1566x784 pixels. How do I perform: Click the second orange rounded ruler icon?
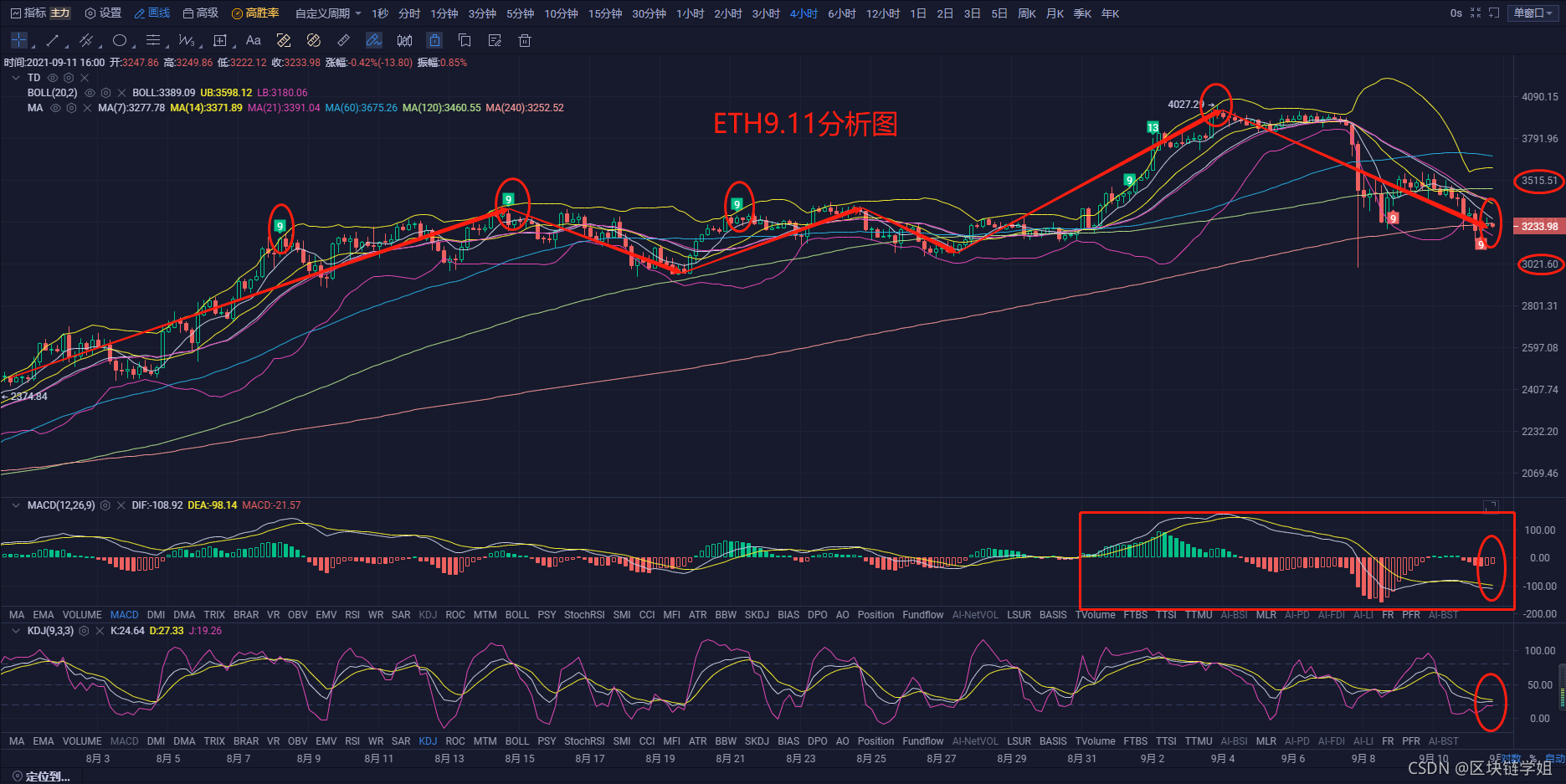(314, 40)
